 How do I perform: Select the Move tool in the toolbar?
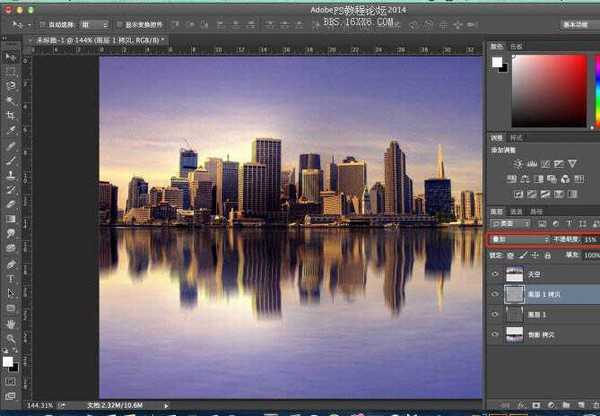click(x=11, y=58)
